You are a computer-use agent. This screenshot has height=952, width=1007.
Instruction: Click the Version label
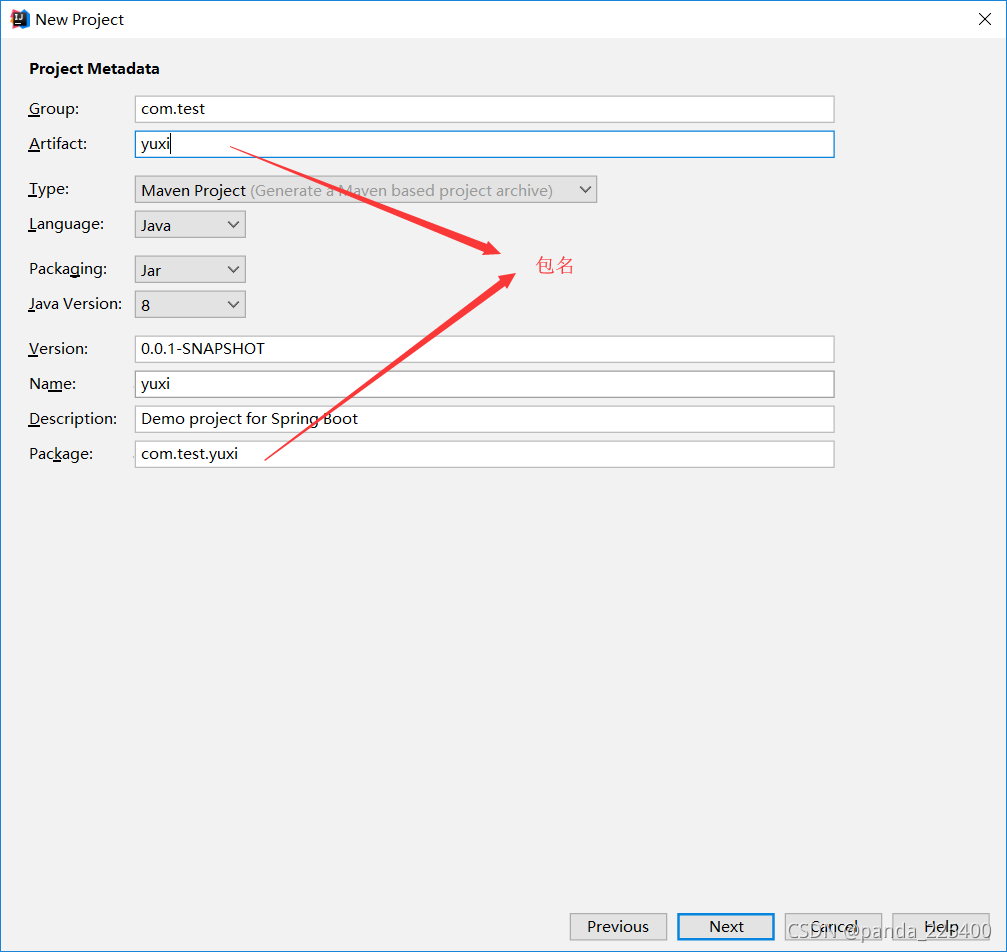click(58, 349)
